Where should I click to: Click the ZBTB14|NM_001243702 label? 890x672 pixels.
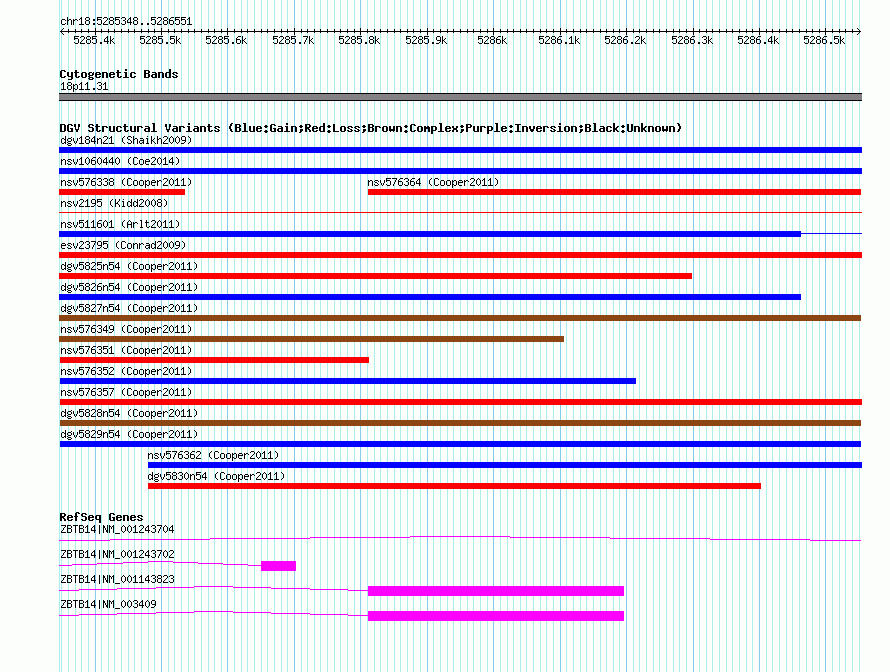point(117,555)
